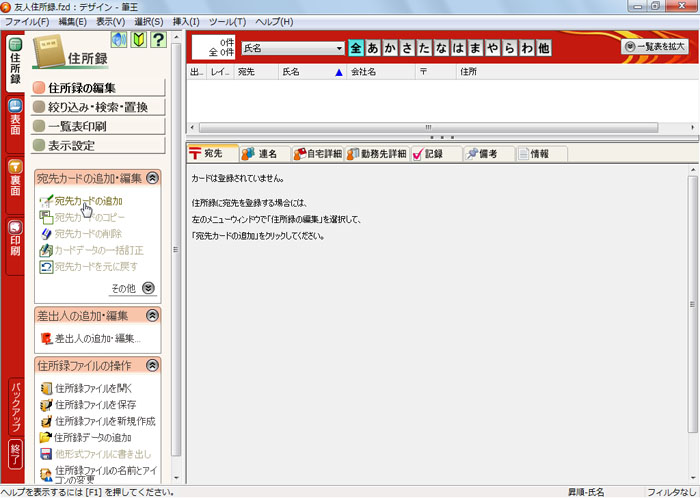Click the 住所録データの追加 folder icon
Image resolution: width=700 pixels, height=498 pixels.
point(46,437)
